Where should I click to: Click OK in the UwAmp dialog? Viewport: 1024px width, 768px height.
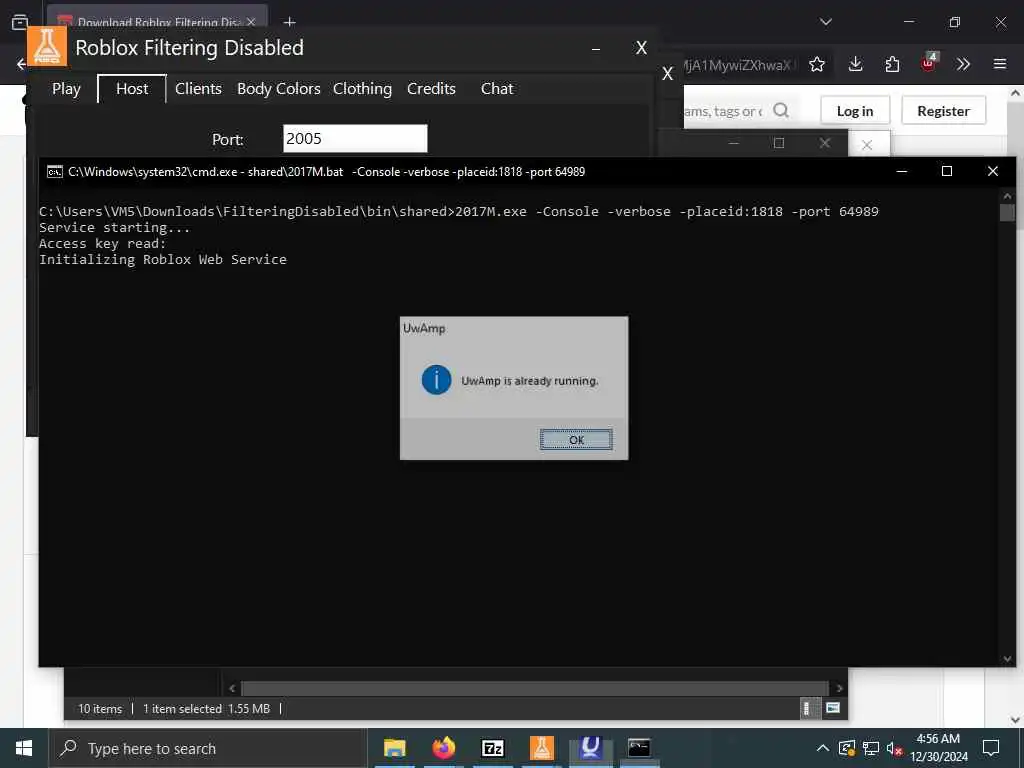click(x=576, y=440)
